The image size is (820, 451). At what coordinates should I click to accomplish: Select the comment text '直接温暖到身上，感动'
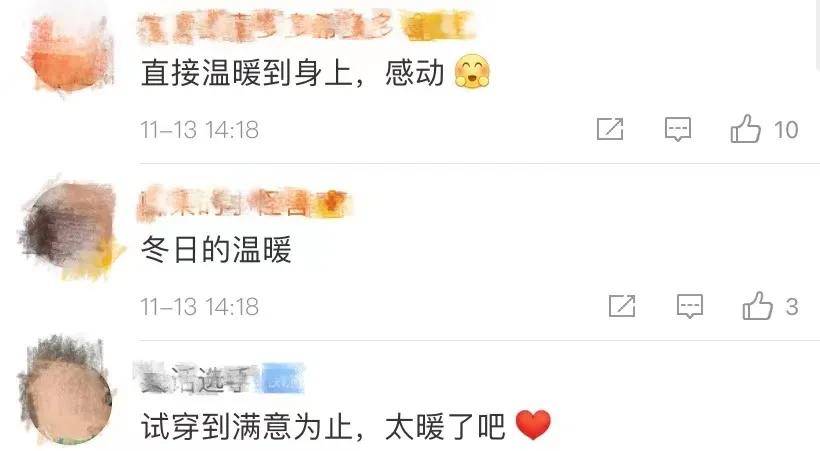293,72
